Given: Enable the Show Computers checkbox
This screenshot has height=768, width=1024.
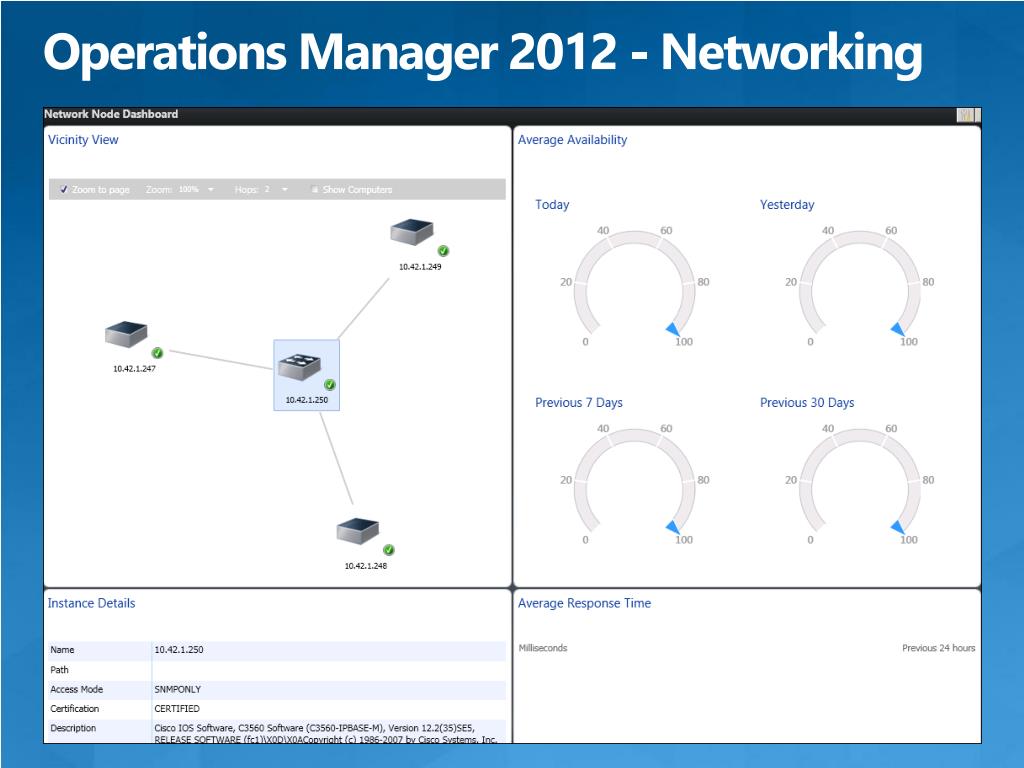Looking at the screenshot, I should tap(314, 189).
